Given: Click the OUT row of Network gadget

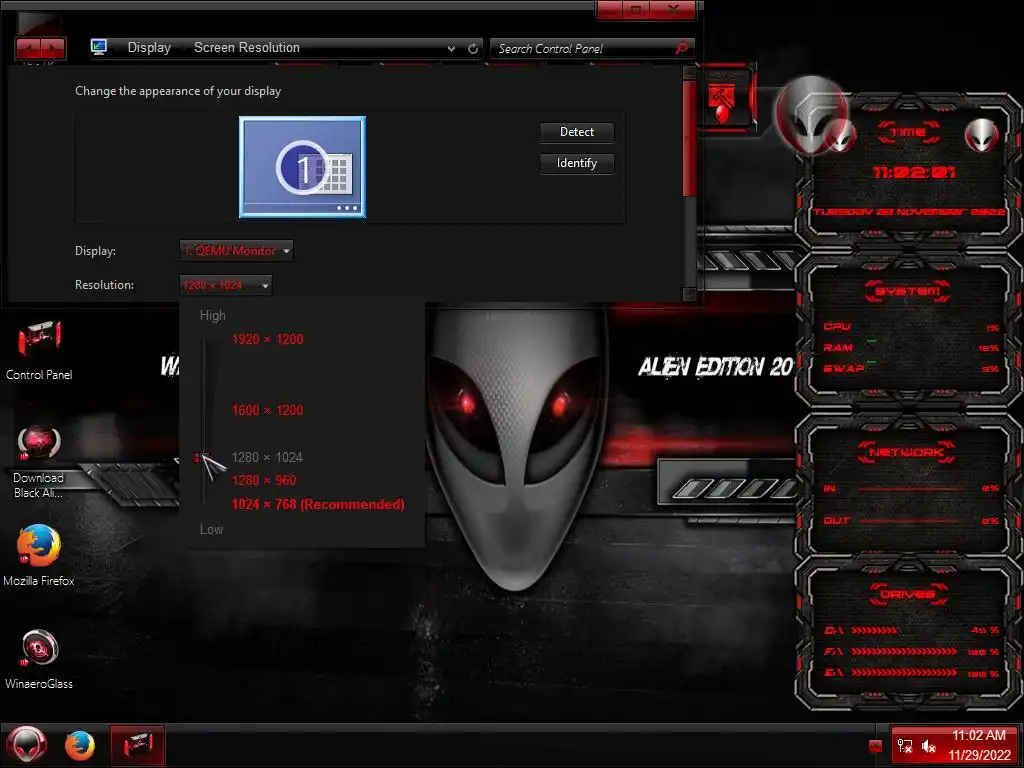Looking at the screenshot, I should point(911,520).
